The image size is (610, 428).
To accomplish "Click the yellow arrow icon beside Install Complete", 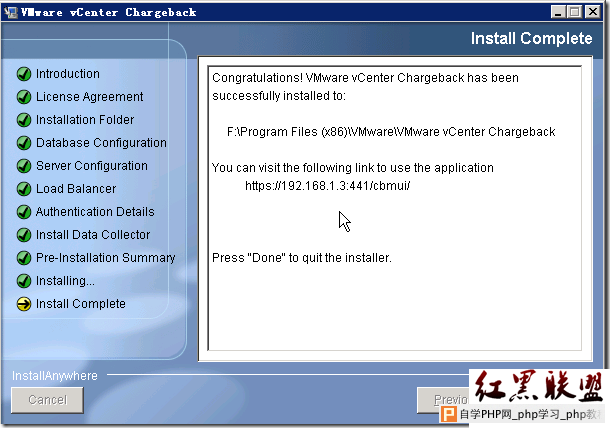I will click(x=24, y=304).
